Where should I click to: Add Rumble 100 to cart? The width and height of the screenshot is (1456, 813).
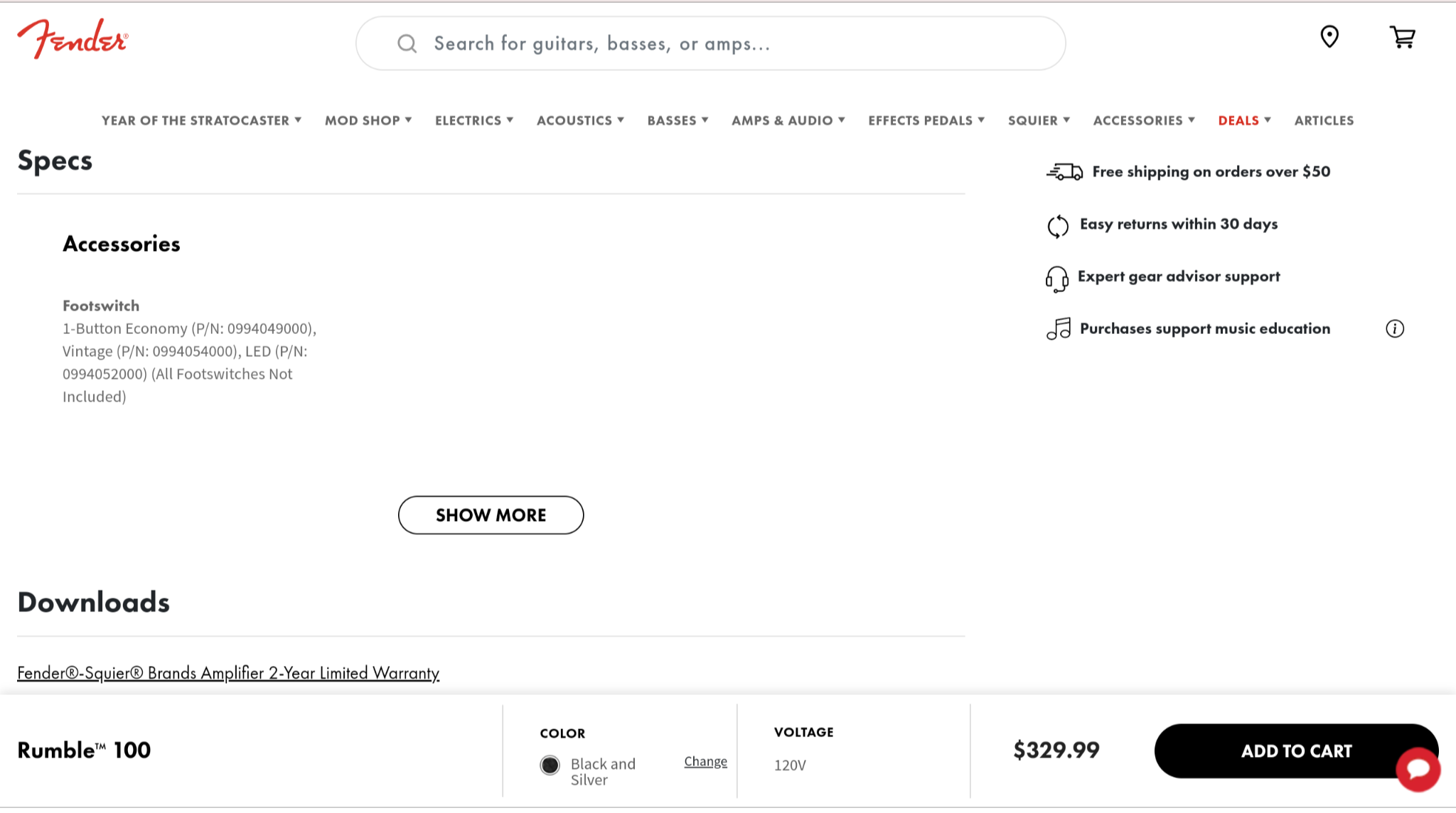[x=1296, y=751]
